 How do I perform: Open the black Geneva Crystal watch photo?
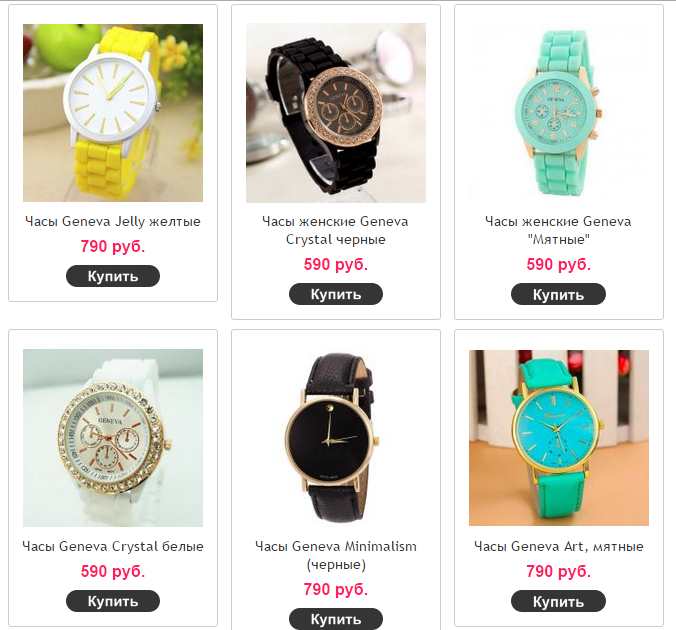pyautogui.click(x=336, y=113)
